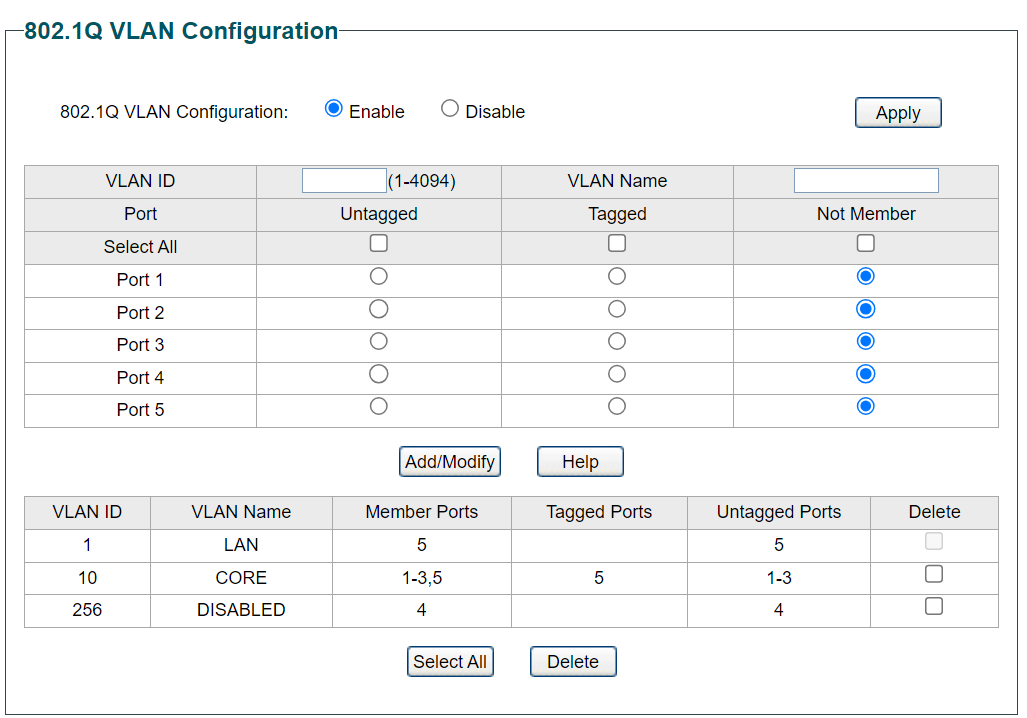The image size is (1027, 718).
Task: Set Port 4 to Tagged
Action: [617, 374]
